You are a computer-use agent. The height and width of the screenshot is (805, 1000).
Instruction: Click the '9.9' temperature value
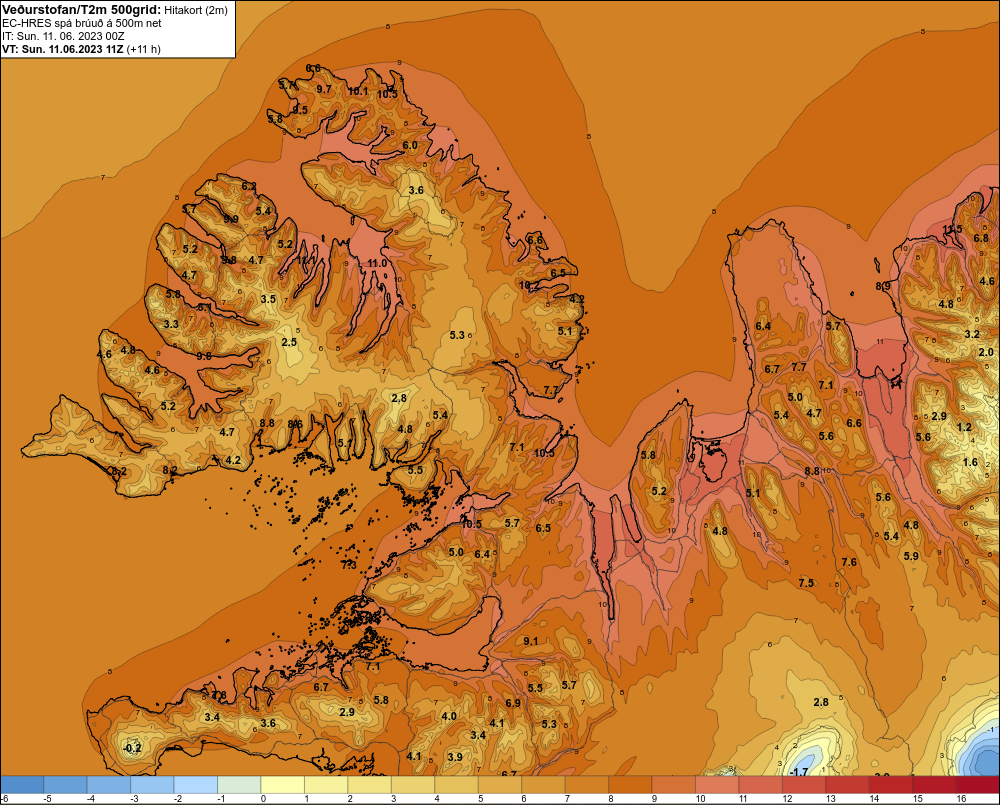[x=231, y=219]
